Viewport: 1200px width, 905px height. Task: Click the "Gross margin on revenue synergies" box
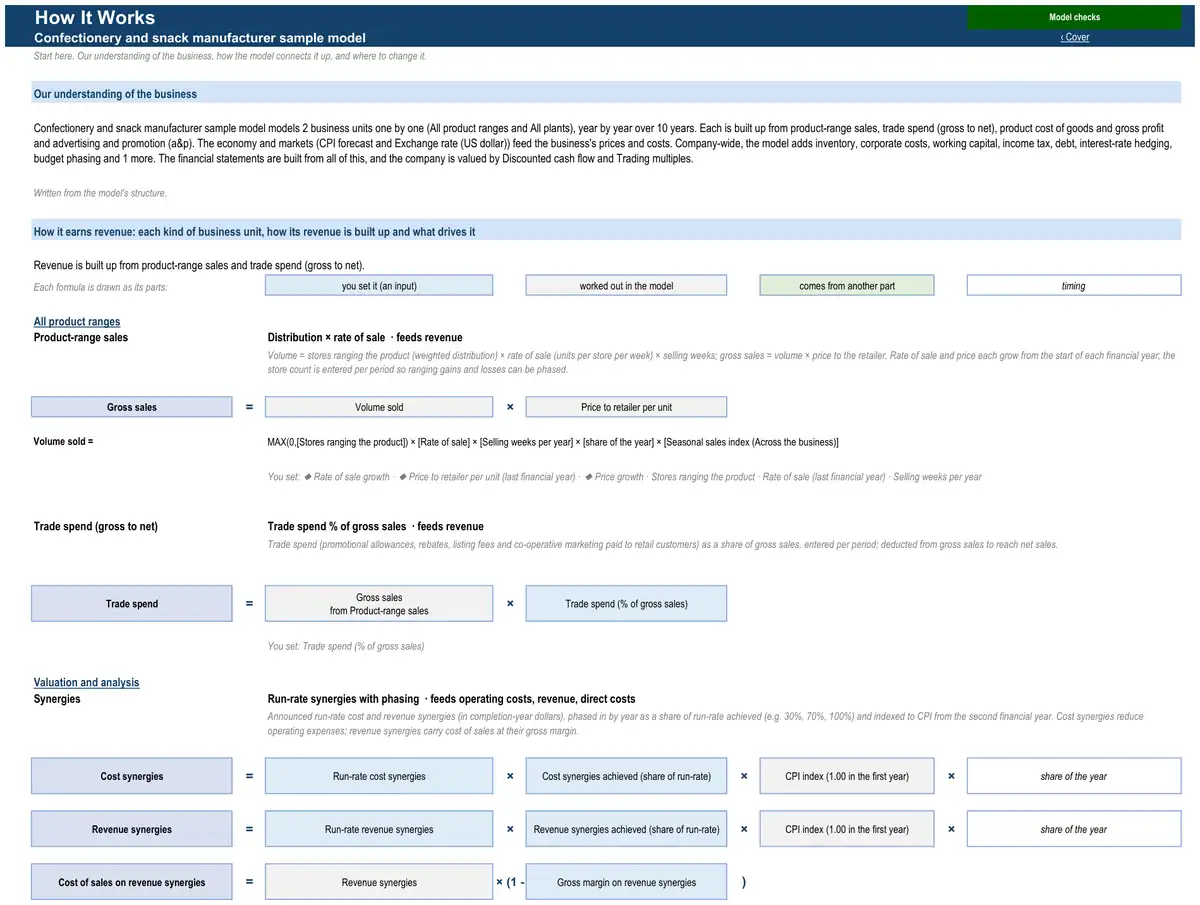[x=626, y=882]
